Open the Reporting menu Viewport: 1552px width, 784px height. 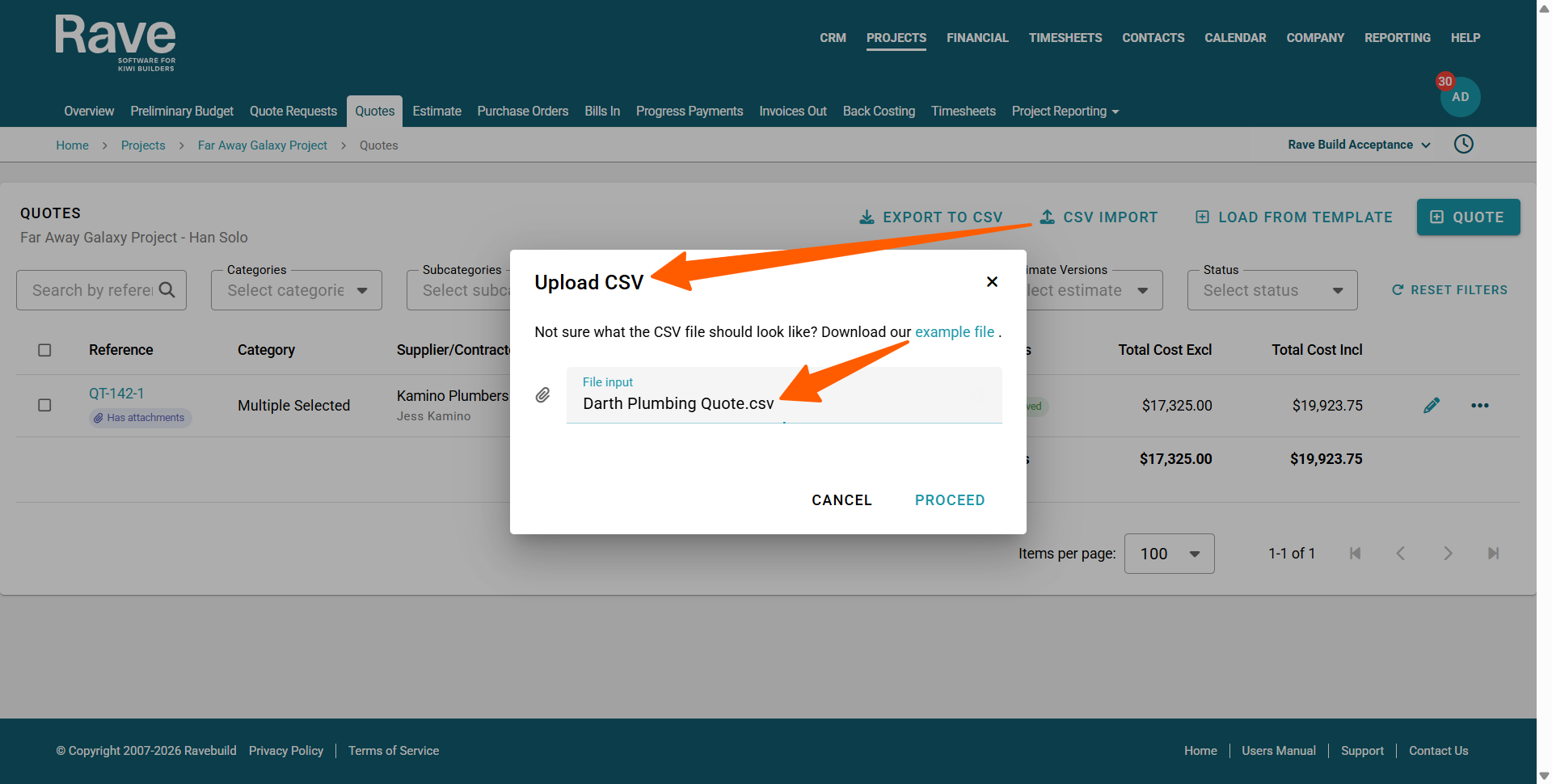tap(1398, 38)
